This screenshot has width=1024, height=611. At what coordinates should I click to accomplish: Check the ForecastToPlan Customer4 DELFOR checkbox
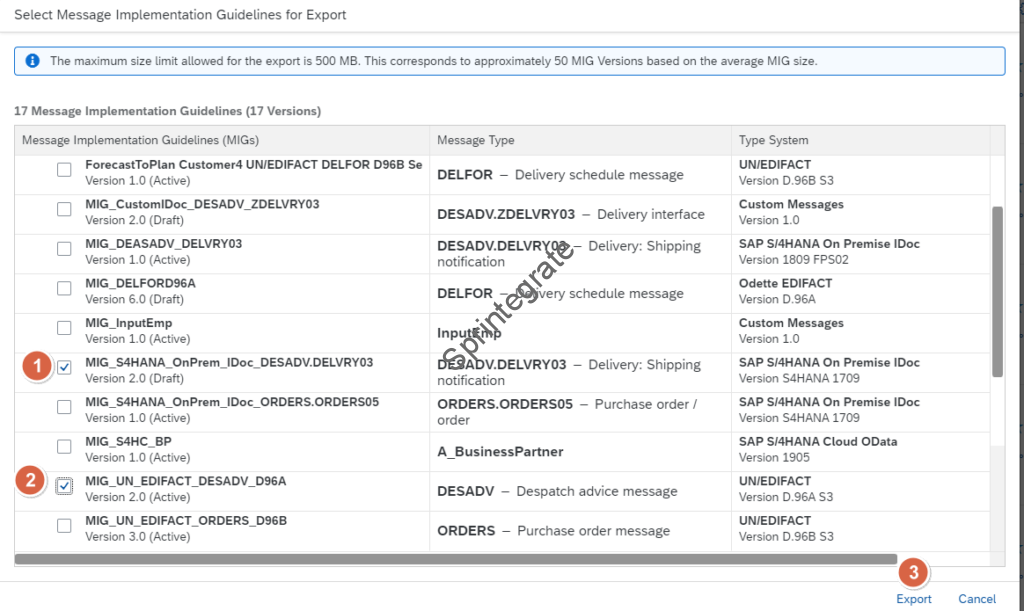[x=64, y=170]
